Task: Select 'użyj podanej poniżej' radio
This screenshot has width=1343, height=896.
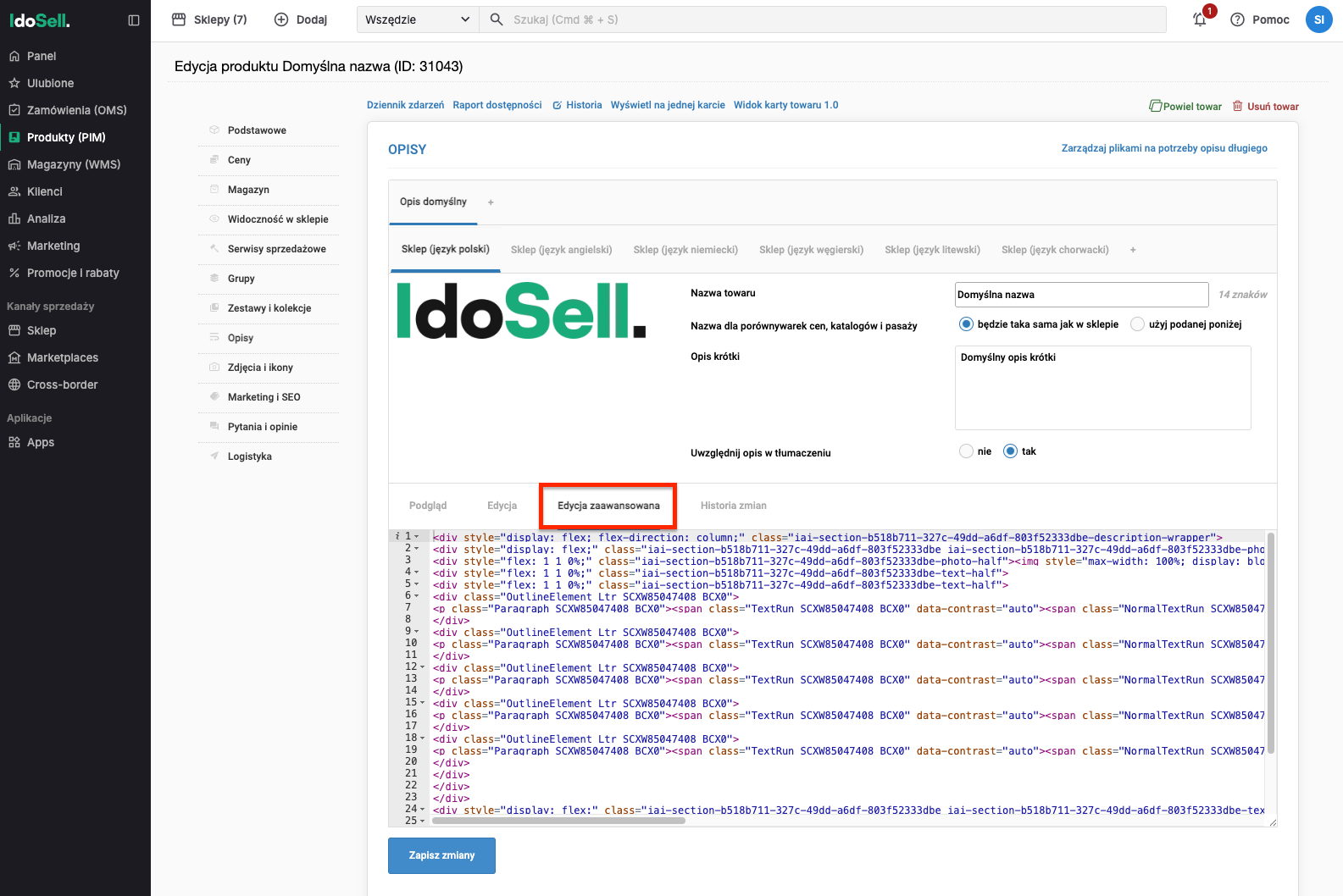Action: tap(1138, 324)
